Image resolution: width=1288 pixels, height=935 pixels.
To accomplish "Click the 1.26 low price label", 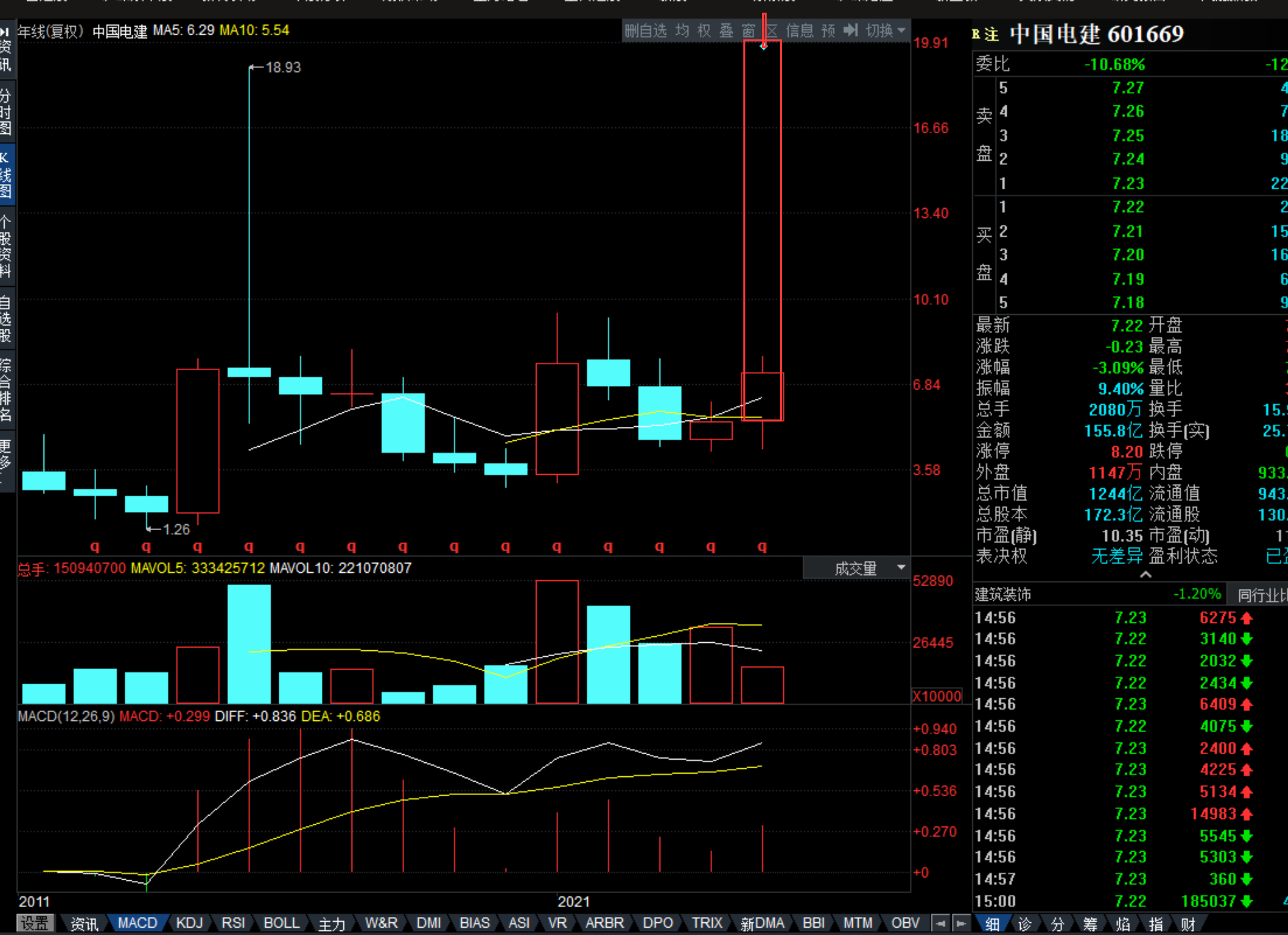I will coord(177,530).
